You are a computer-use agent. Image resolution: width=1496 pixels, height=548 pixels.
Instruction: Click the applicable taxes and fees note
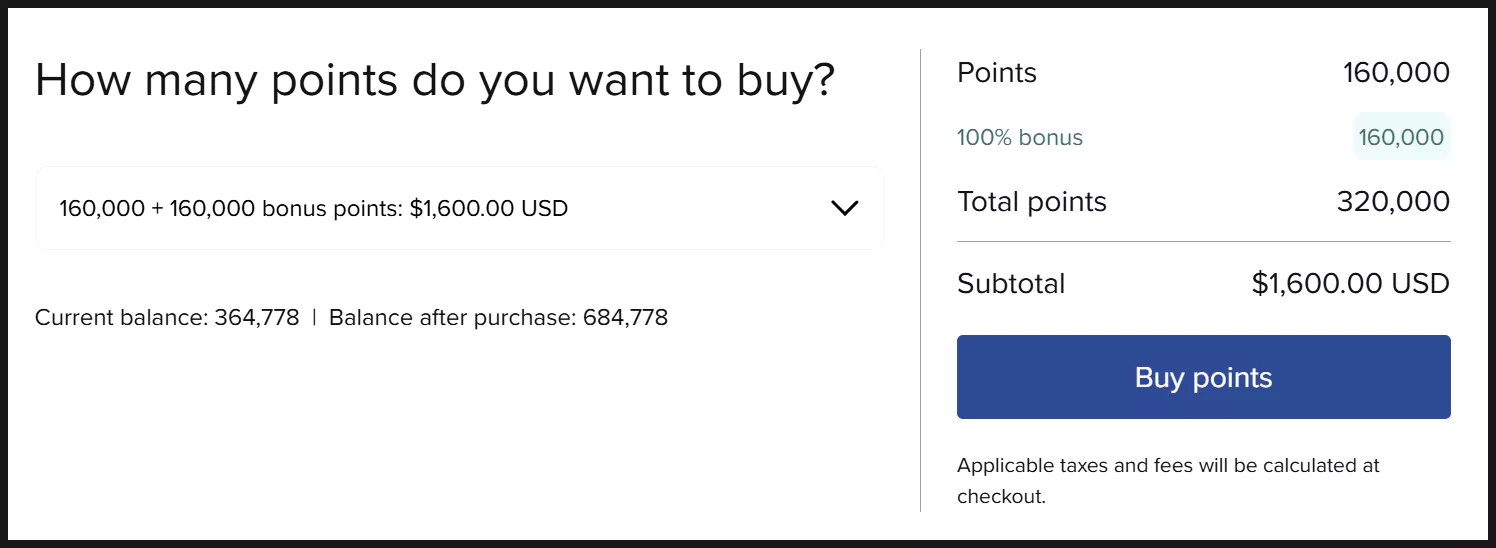pyautogui.click(x=1168, y=480)
